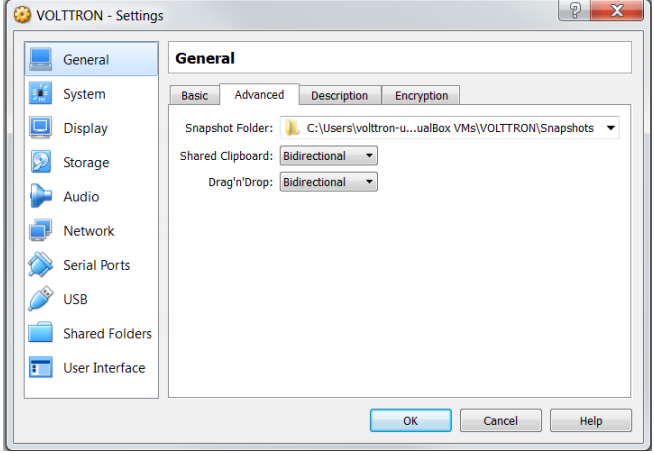Click the User Interface window icon
654x453 pixels.
(x=40, y=367)
